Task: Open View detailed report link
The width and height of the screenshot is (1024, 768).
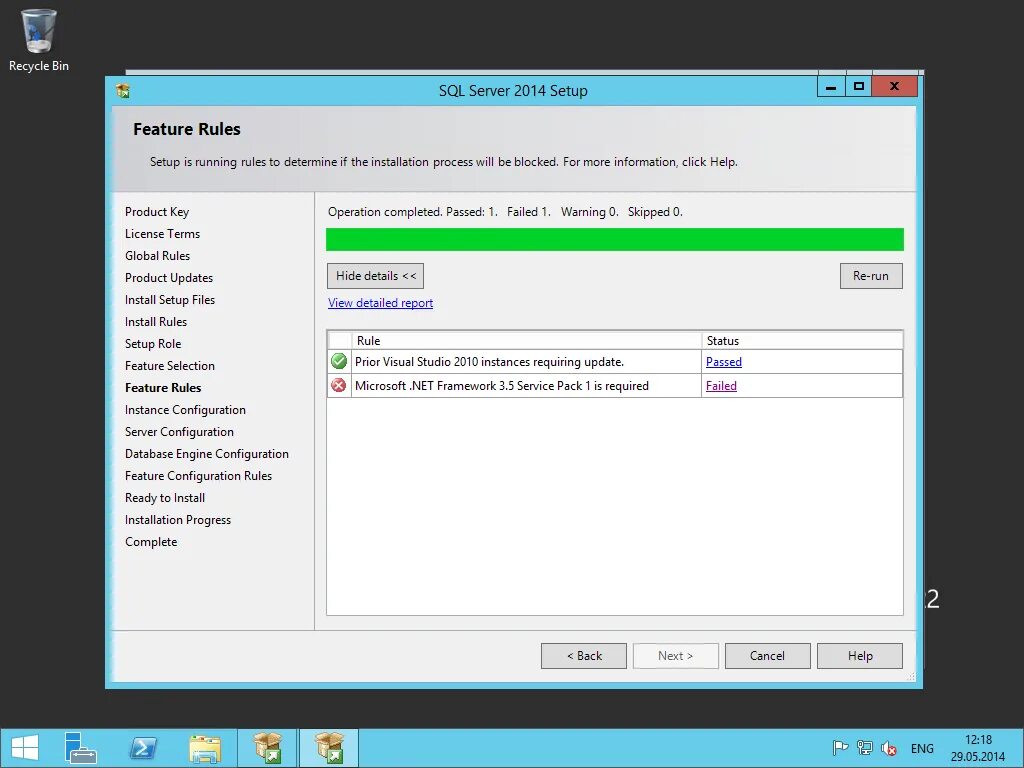Action: [x=381, y=303]
